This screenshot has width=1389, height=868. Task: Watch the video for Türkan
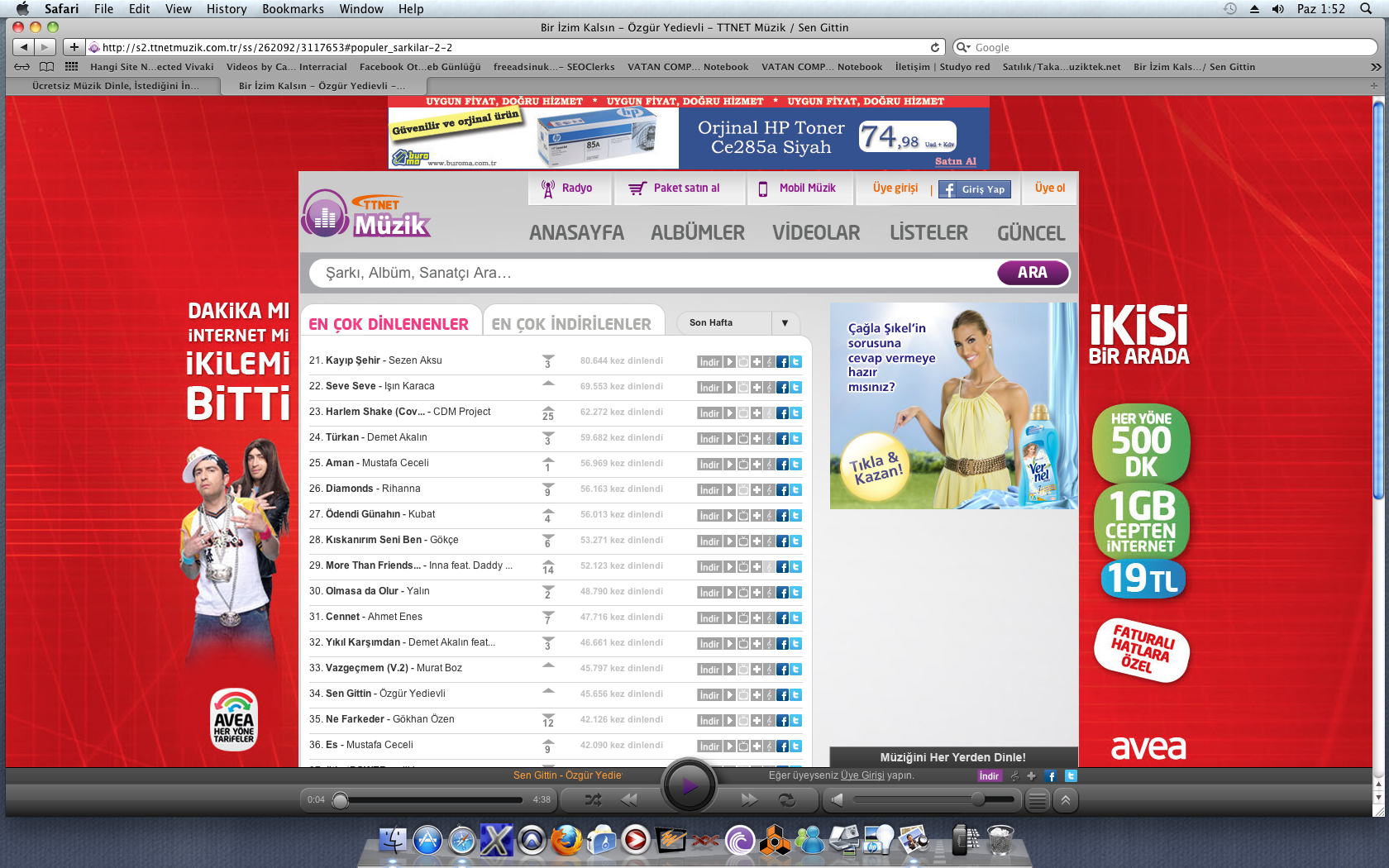743,439
